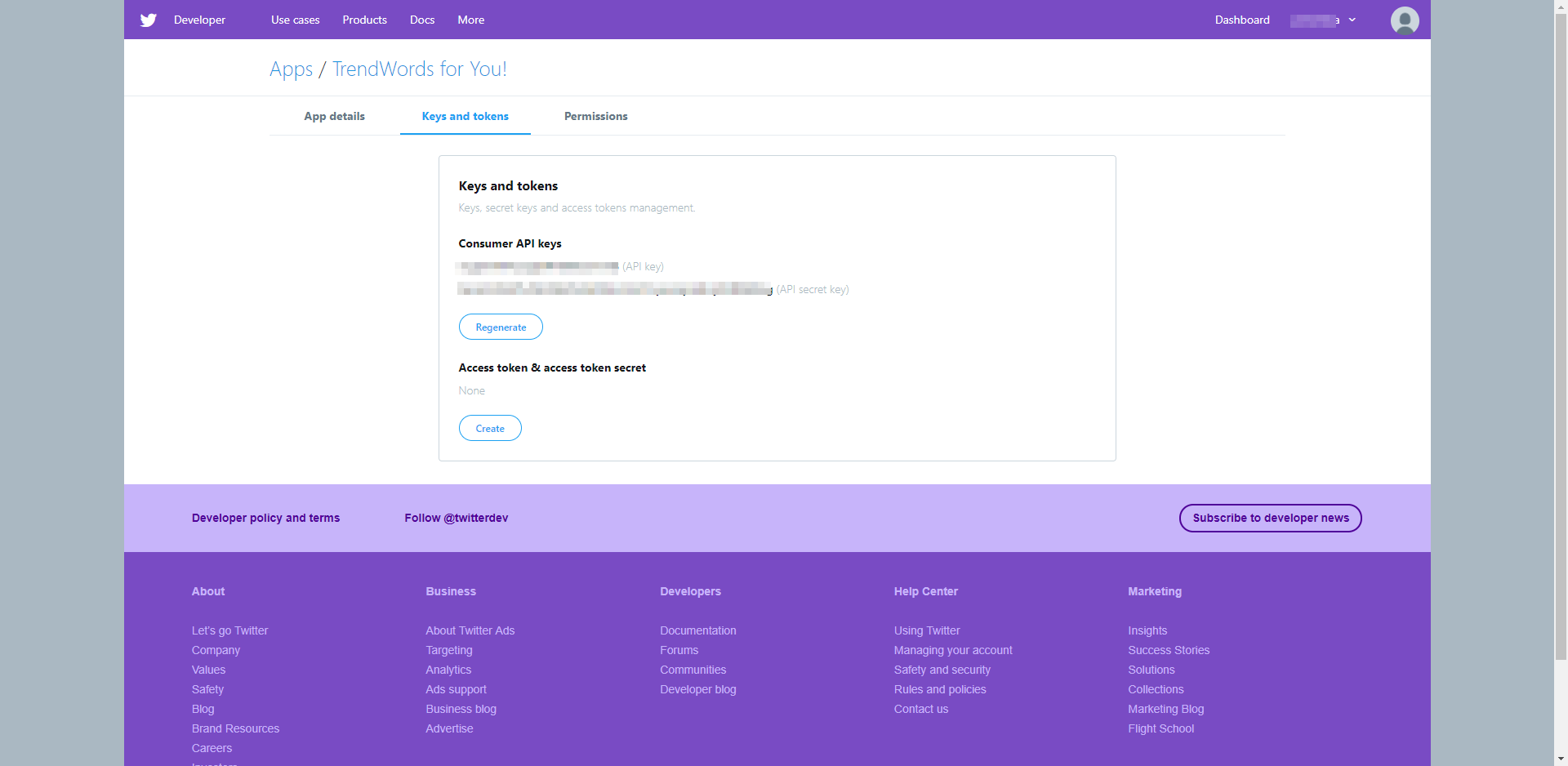This screenshot has height=766, width=1568.
Task: Regenerate the Consumer API keys
Action: 501,327
